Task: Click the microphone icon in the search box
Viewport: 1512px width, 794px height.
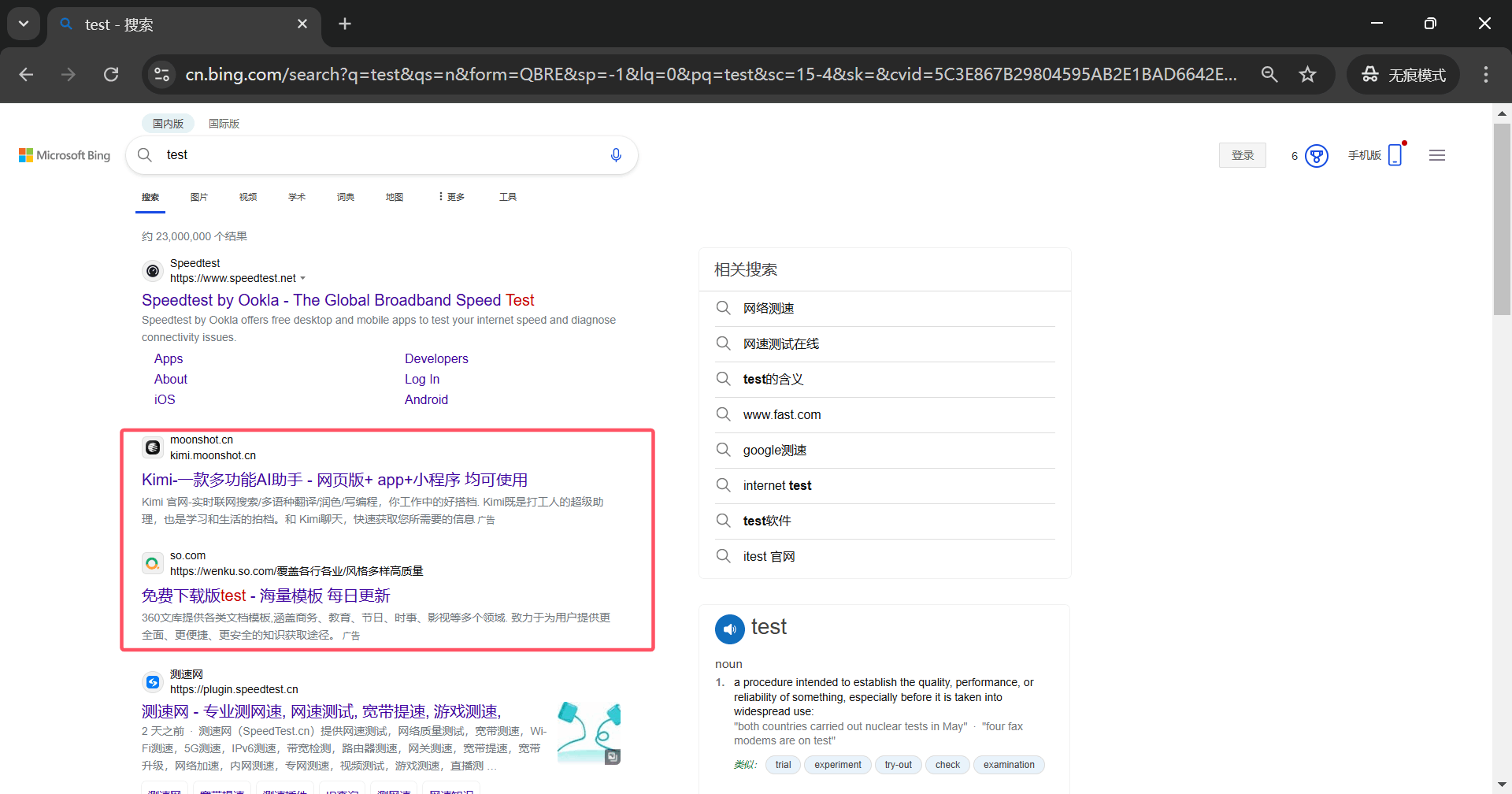Action: pyautogui.click(x=617, y=155)
